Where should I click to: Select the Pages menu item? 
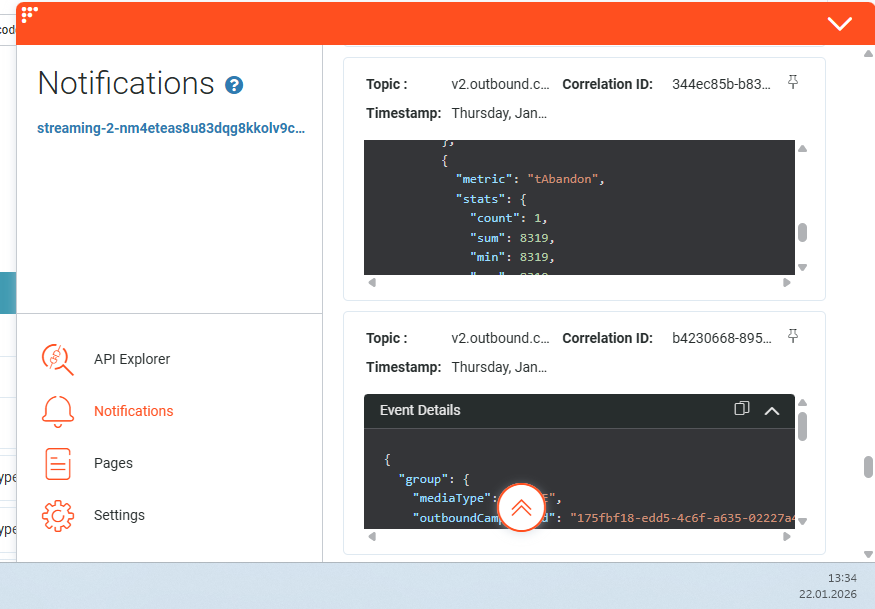(x=113, y=463)
